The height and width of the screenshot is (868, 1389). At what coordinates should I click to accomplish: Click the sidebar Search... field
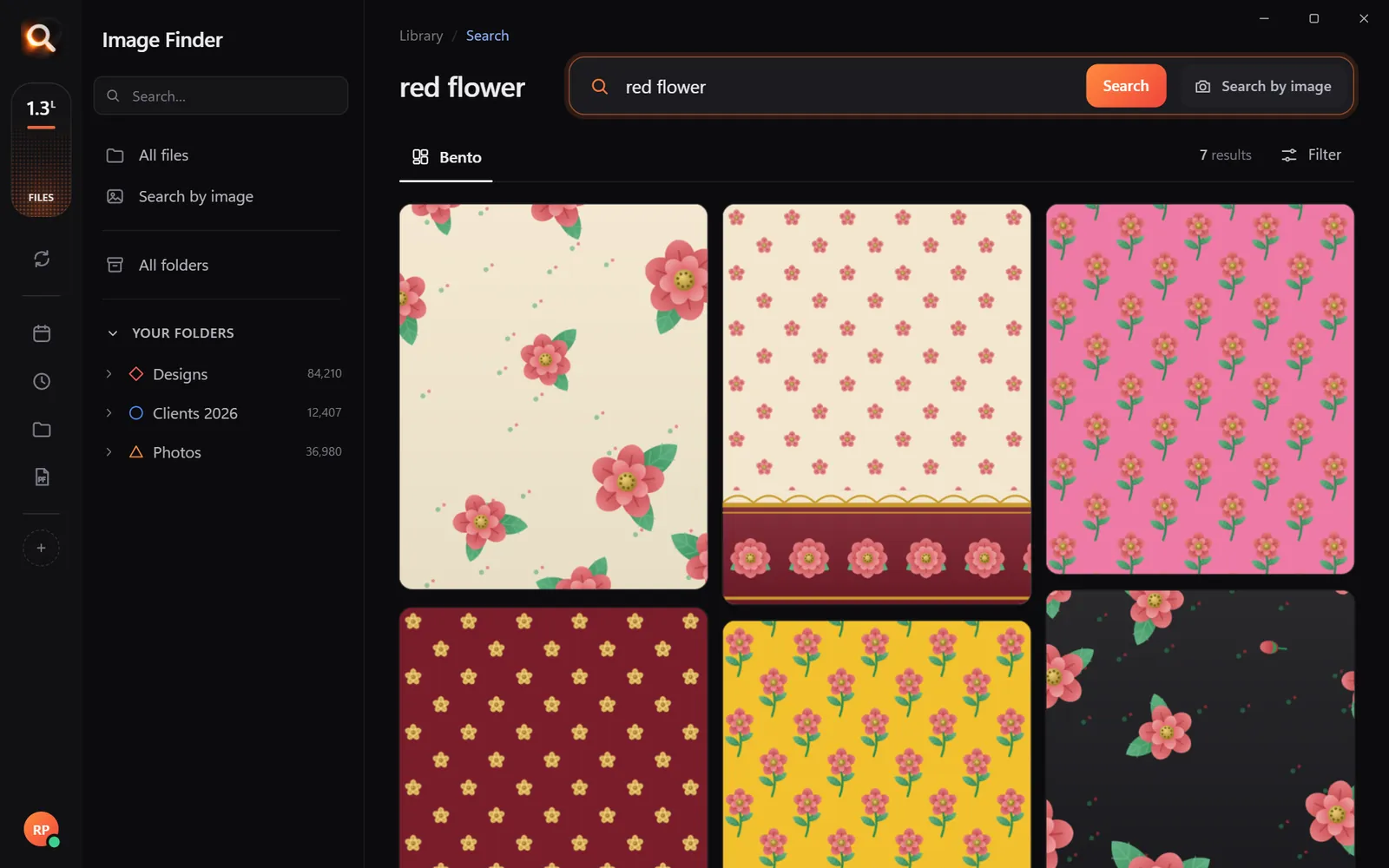221,95
